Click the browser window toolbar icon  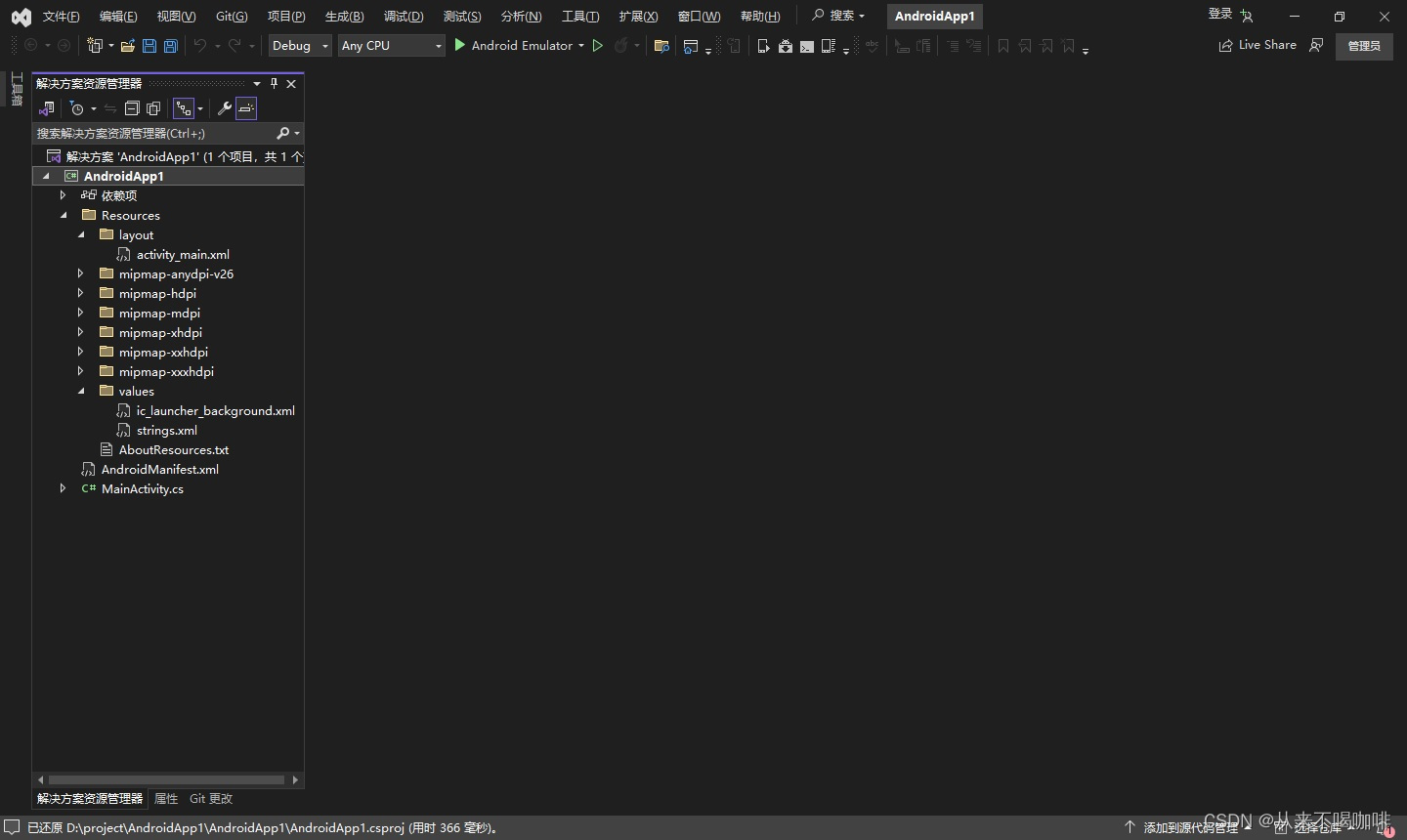pos(691,46)
